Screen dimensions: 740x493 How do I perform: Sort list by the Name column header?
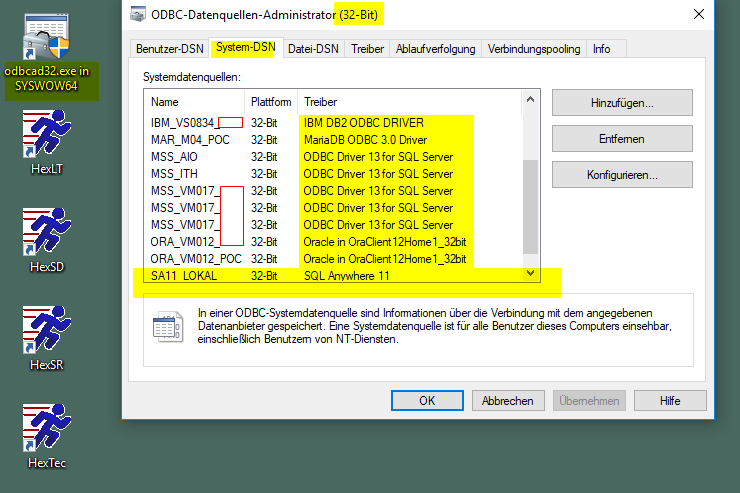click(x=194, y=102)
